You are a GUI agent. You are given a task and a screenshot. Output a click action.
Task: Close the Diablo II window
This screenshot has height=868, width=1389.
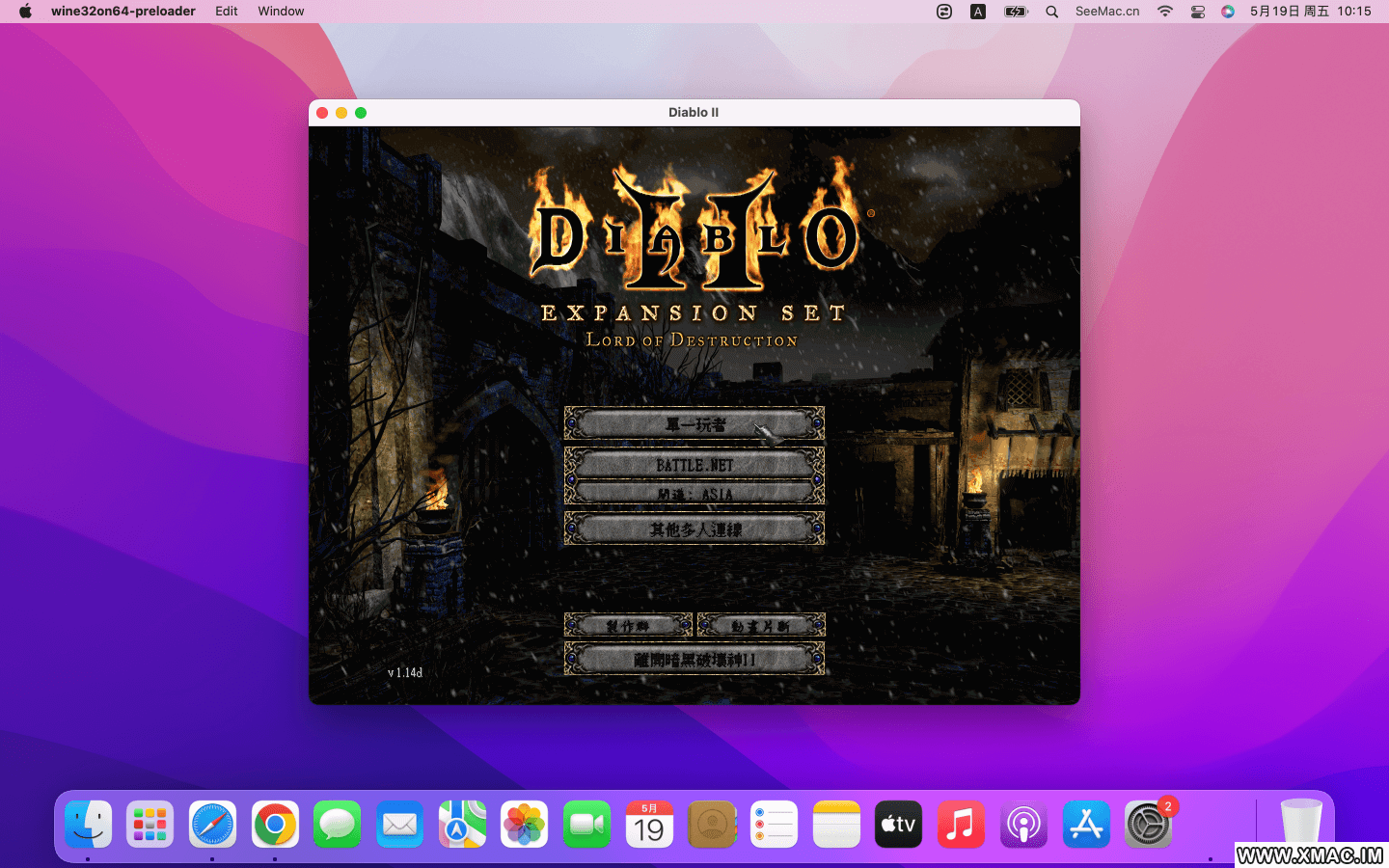coord(322,113)
